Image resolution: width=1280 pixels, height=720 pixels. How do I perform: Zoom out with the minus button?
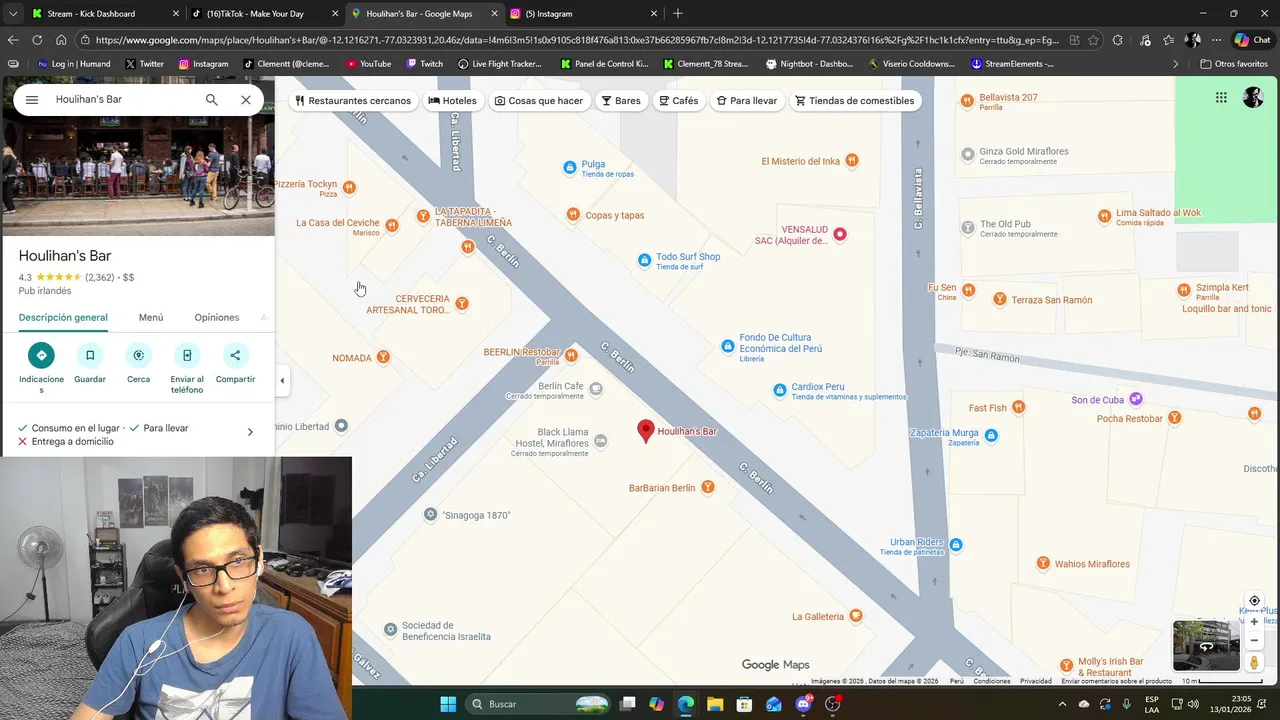(x=1254, y=641)
